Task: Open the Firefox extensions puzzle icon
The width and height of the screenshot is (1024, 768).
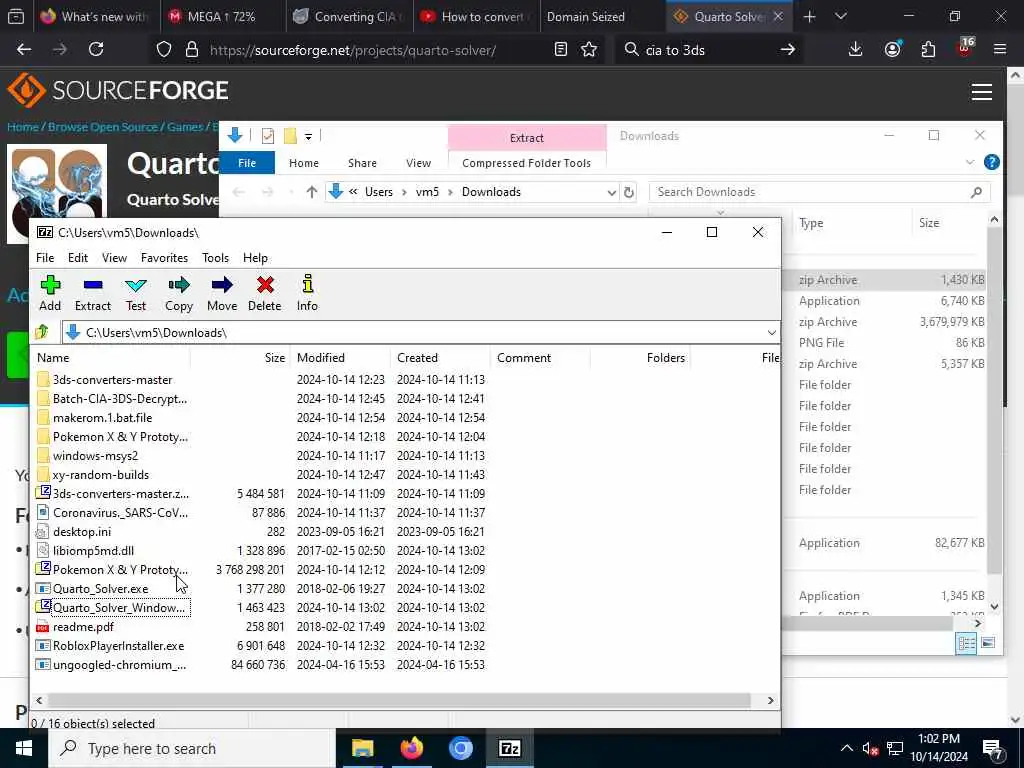Action: click(x=928, y=49)
